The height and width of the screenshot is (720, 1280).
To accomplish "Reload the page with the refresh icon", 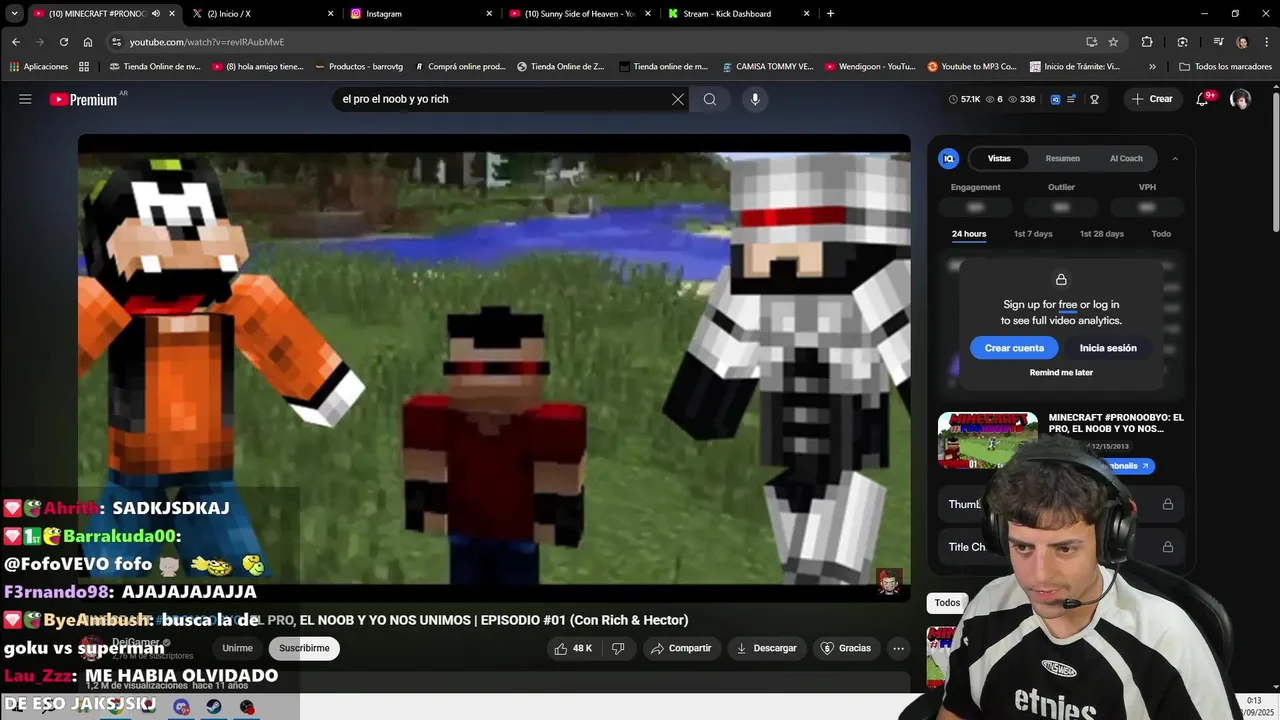I will pyautogui.click(x=64, y=42).
